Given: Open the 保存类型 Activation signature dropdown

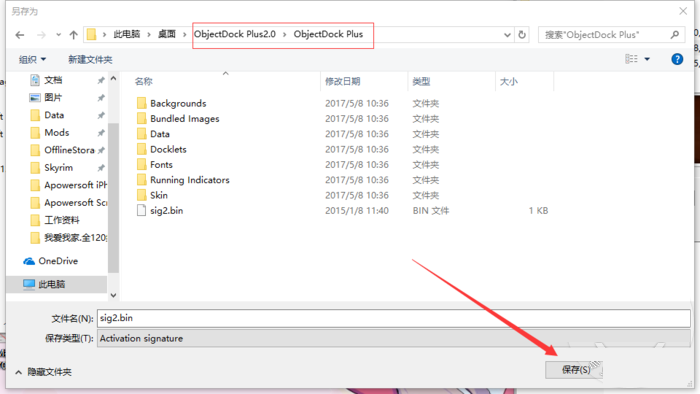Looking at the screenshot, I should (x=394, y=338).
